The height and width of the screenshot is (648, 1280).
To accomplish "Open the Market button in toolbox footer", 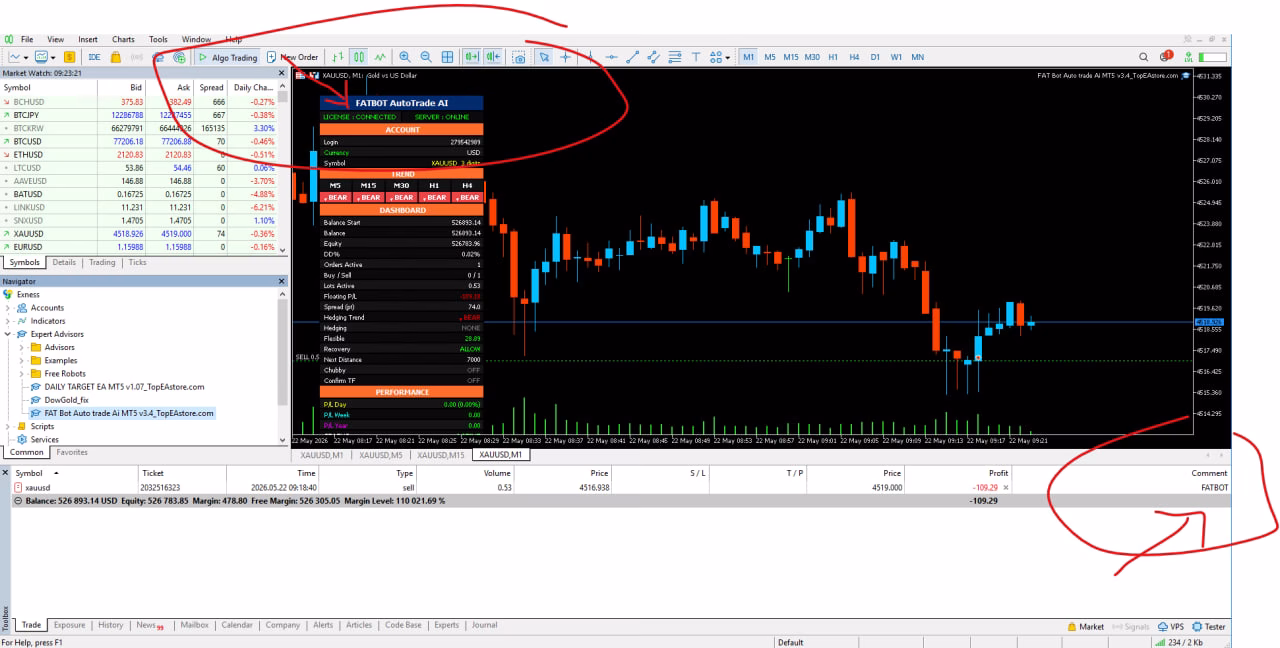I will [1086, 627].
